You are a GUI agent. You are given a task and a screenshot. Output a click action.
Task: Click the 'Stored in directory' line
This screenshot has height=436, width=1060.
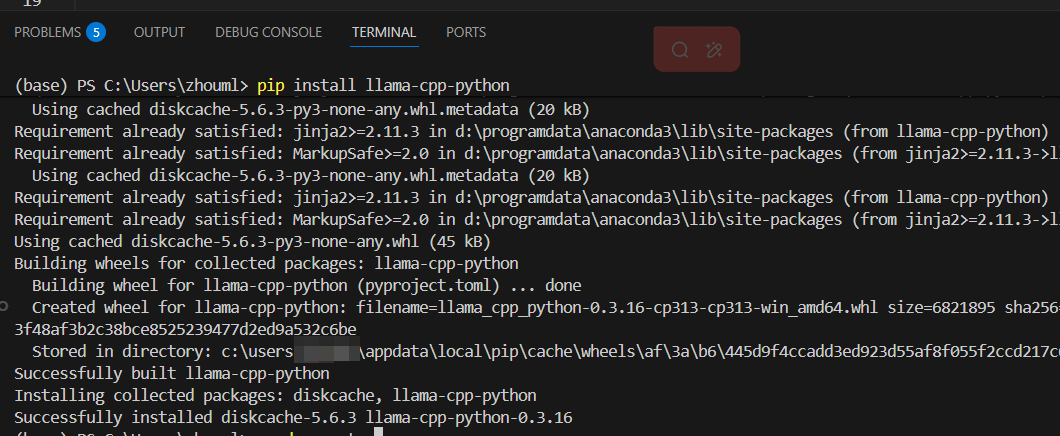546,352
